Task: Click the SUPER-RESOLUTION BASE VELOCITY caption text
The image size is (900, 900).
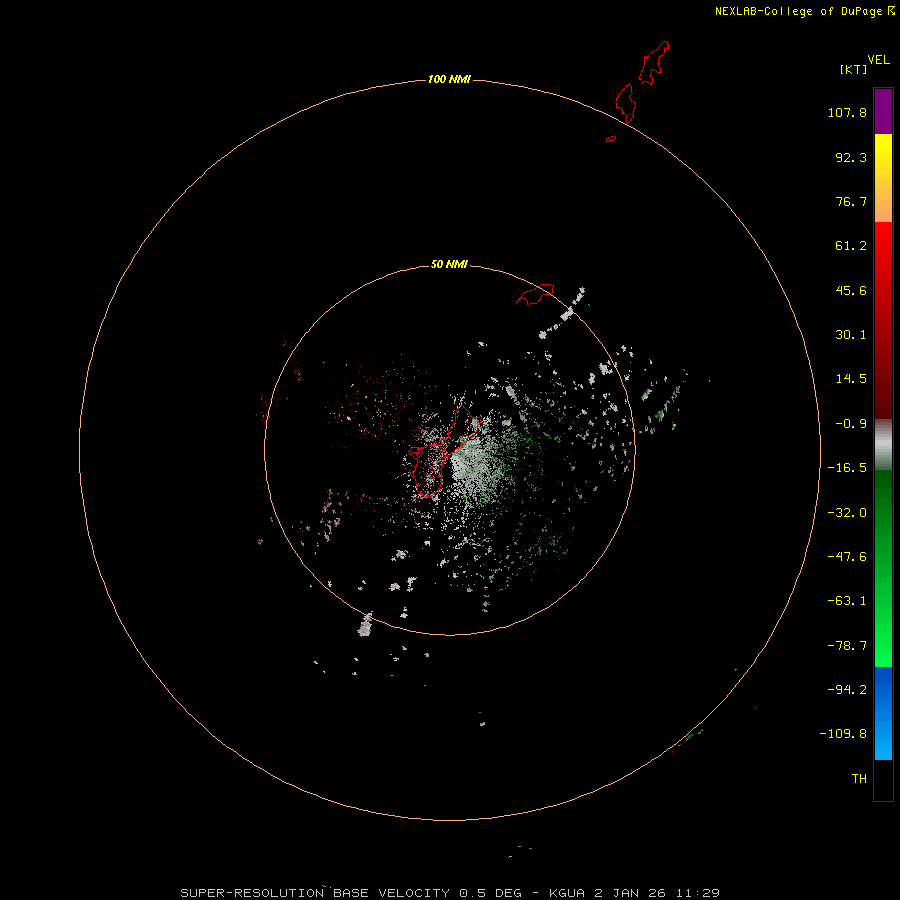Action: pos(315,893)
